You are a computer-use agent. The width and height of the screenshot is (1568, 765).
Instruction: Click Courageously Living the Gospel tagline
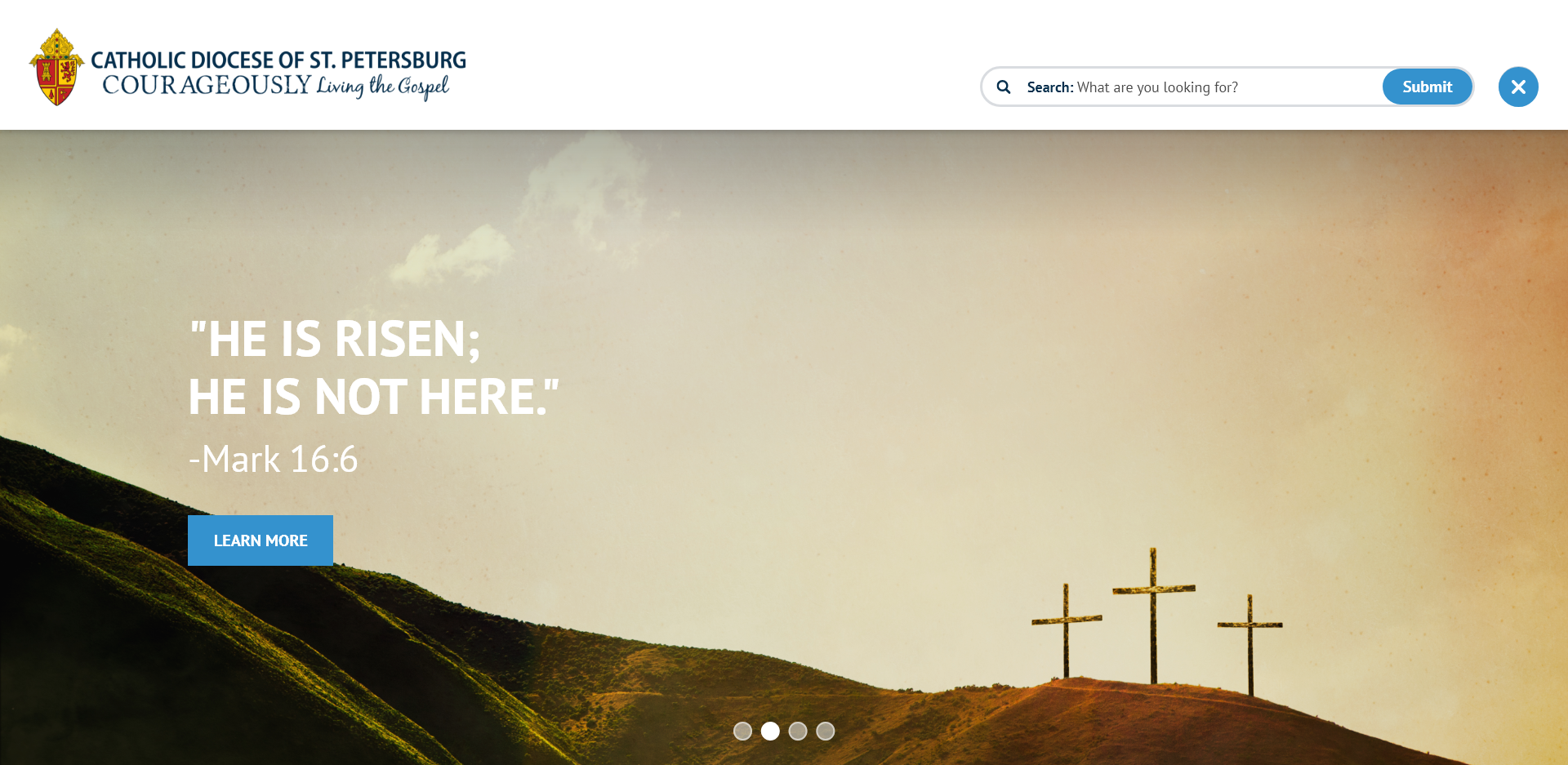click(276, 86)
